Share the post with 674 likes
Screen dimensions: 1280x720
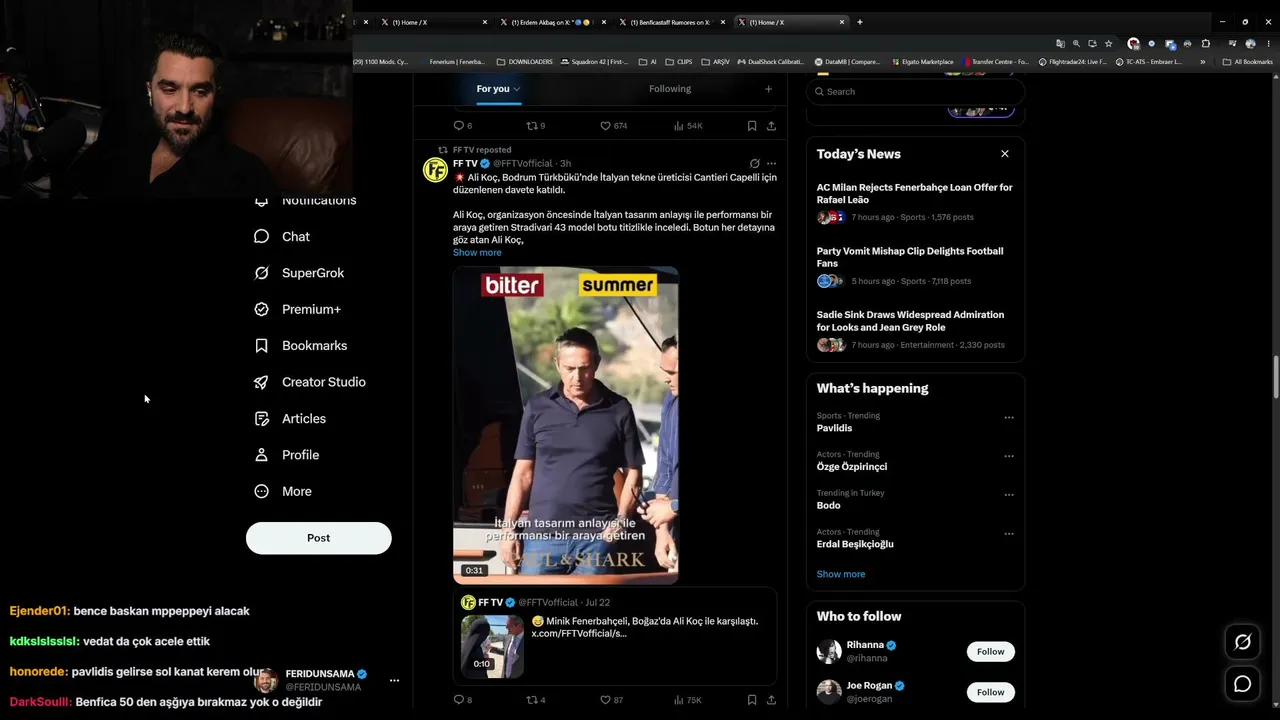[771, 126]
